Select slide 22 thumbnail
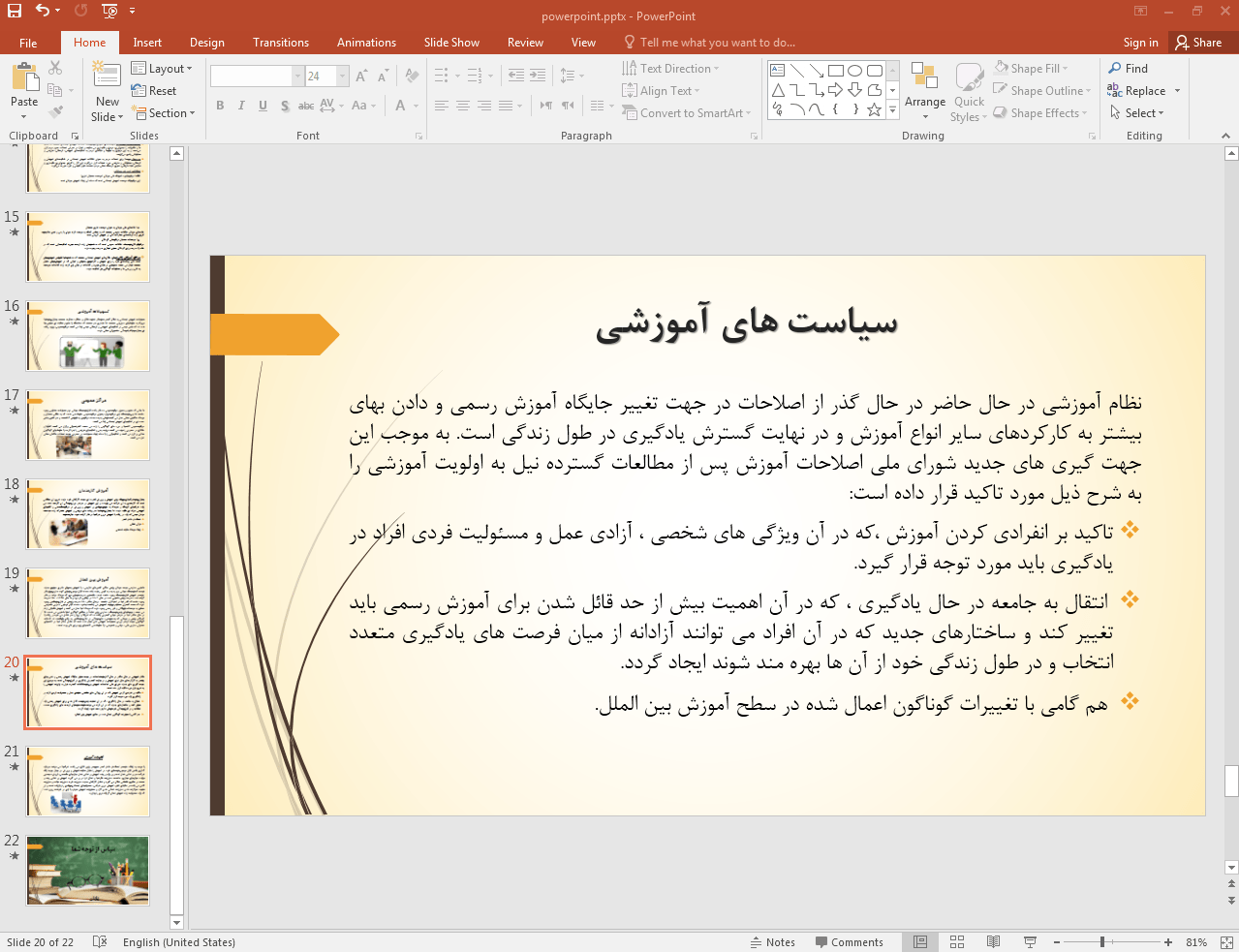This screenshot has height=952, width=1239. (88, 871)
